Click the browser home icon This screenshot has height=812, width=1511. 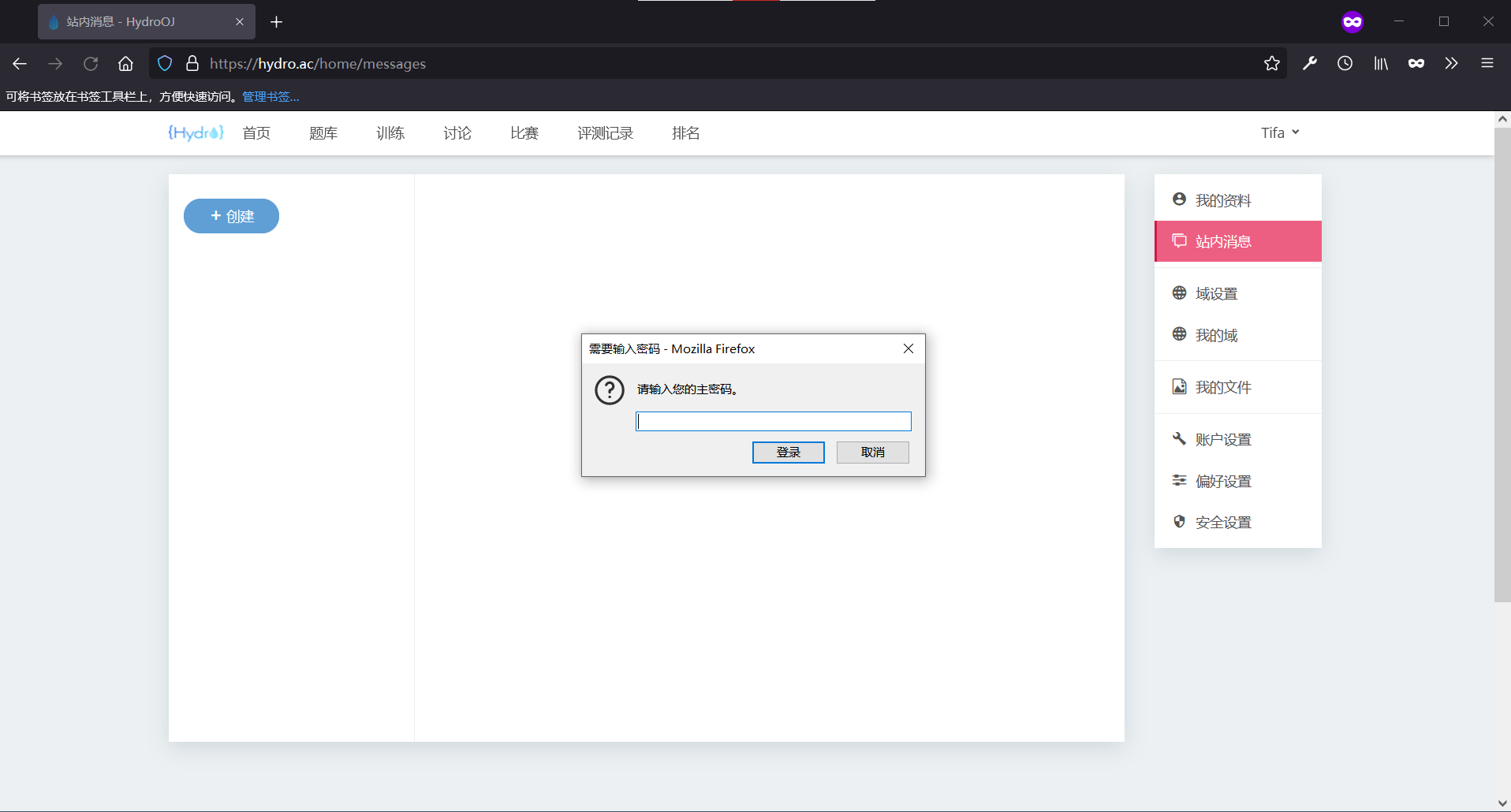point(125,64)
